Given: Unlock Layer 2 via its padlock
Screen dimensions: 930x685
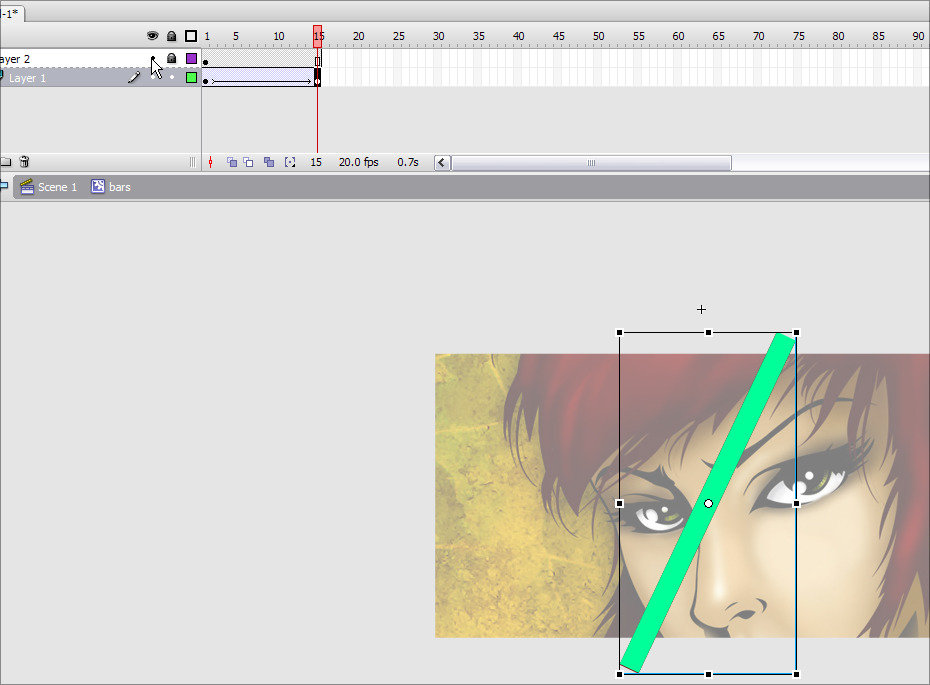Looking at the screenshot, I should [x=171, y=59].
